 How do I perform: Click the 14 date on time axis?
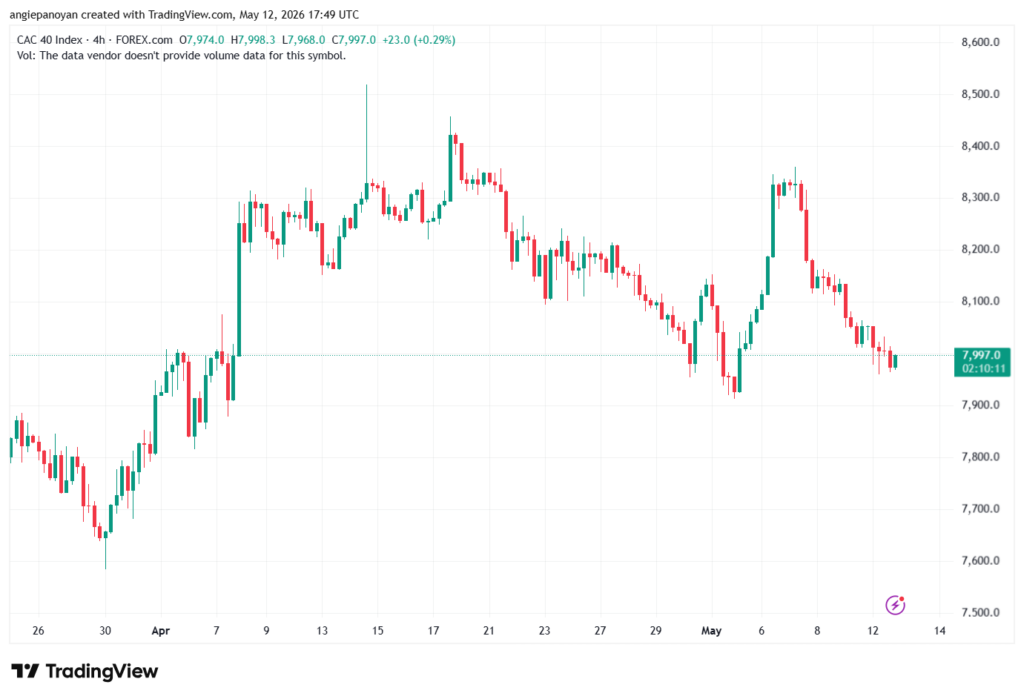pyautogui.click(x=939, y=631)
